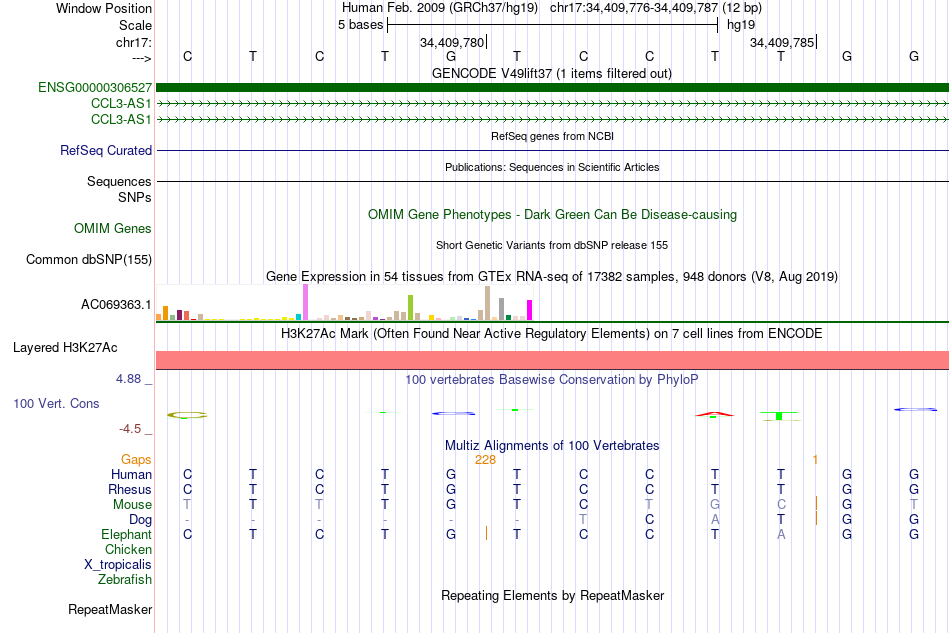Click the GENCODE V49lift37 track title
The image size is (950, 633).
coord(552,73)
